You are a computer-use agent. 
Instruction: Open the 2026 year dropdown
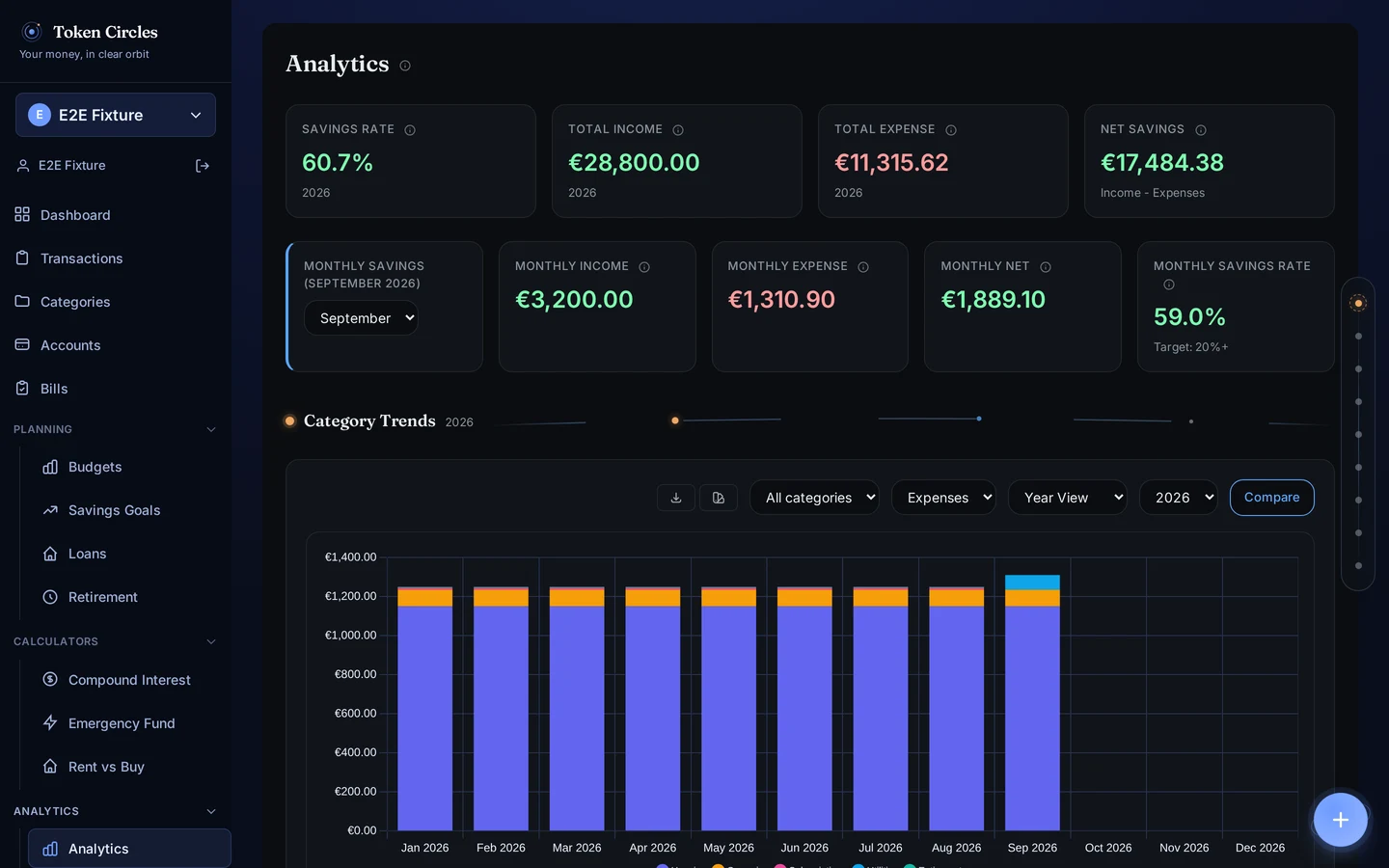click(x=1179, y=498)
